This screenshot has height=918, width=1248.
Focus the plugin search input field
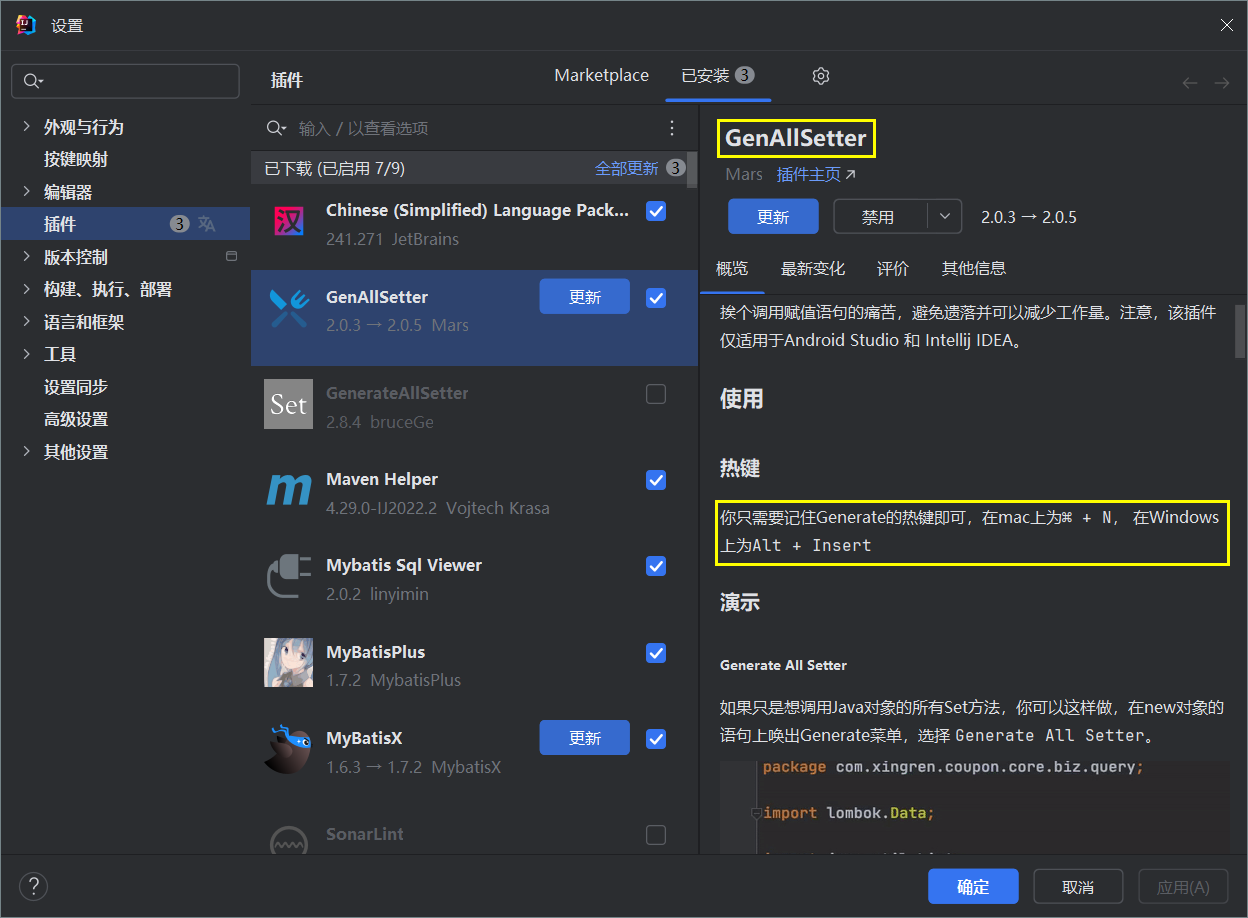[475, 128]
